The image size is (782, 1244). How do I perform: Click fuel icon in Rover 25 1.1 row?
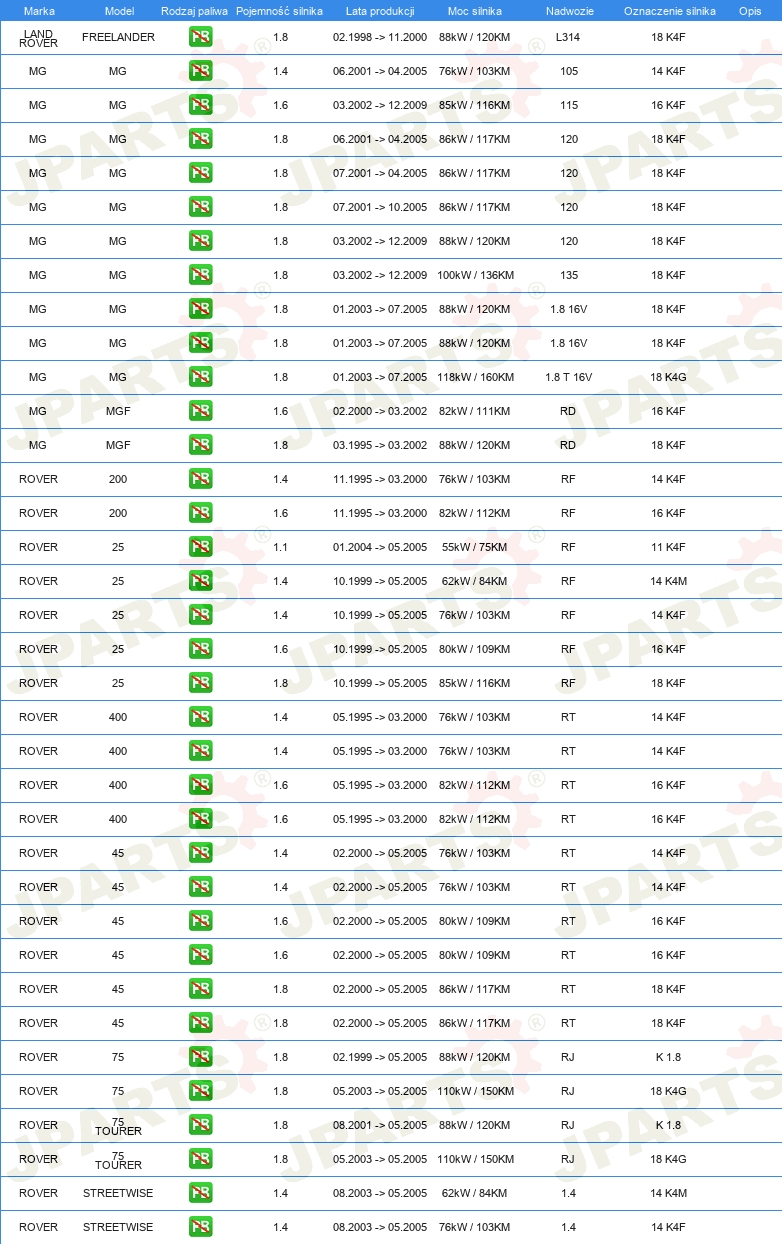click(x=200, y=547)
